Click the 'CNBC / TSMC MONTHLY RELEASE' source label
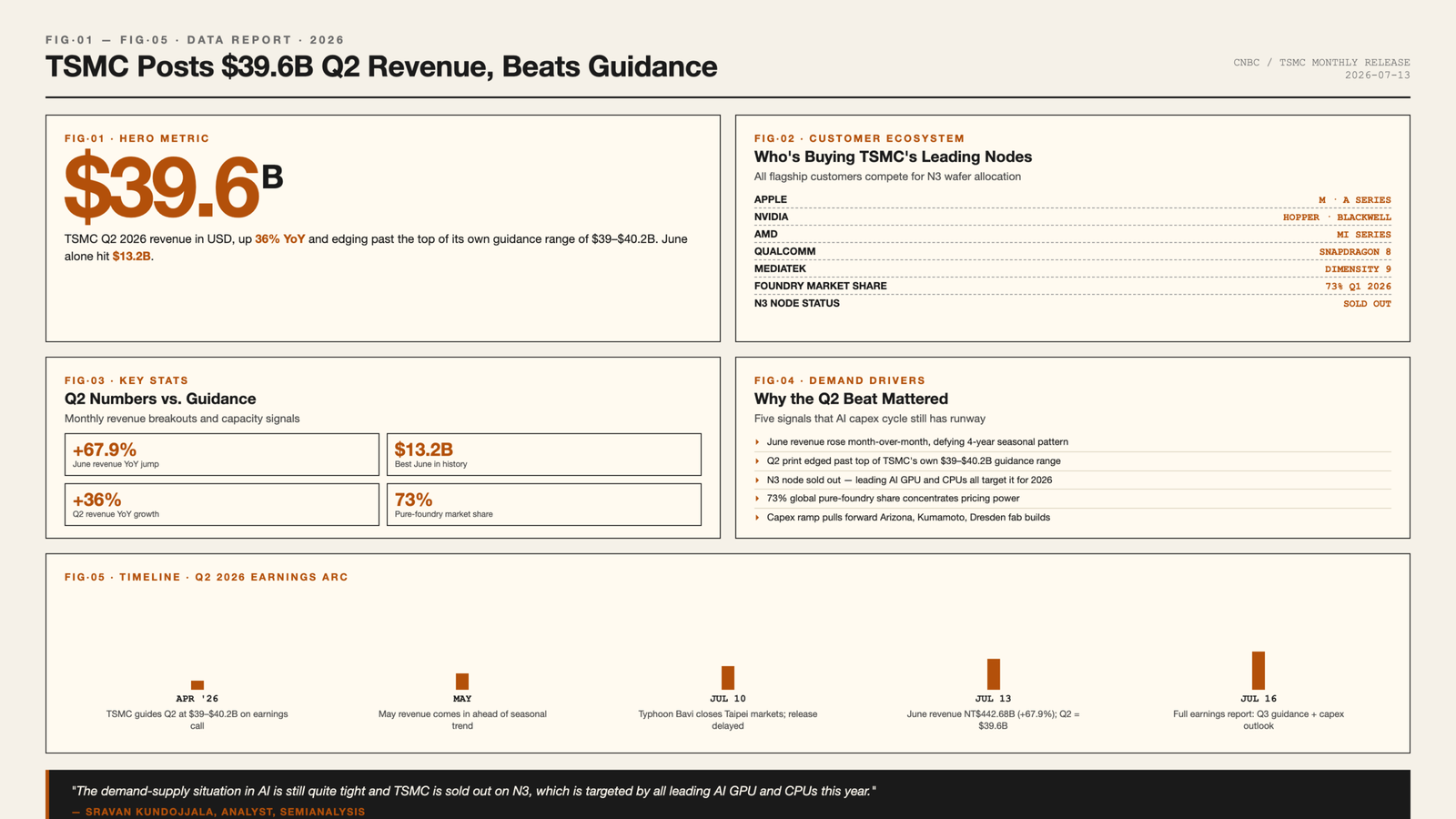The width and height of the screenshot is (1456, 819). pos(1321,63)
